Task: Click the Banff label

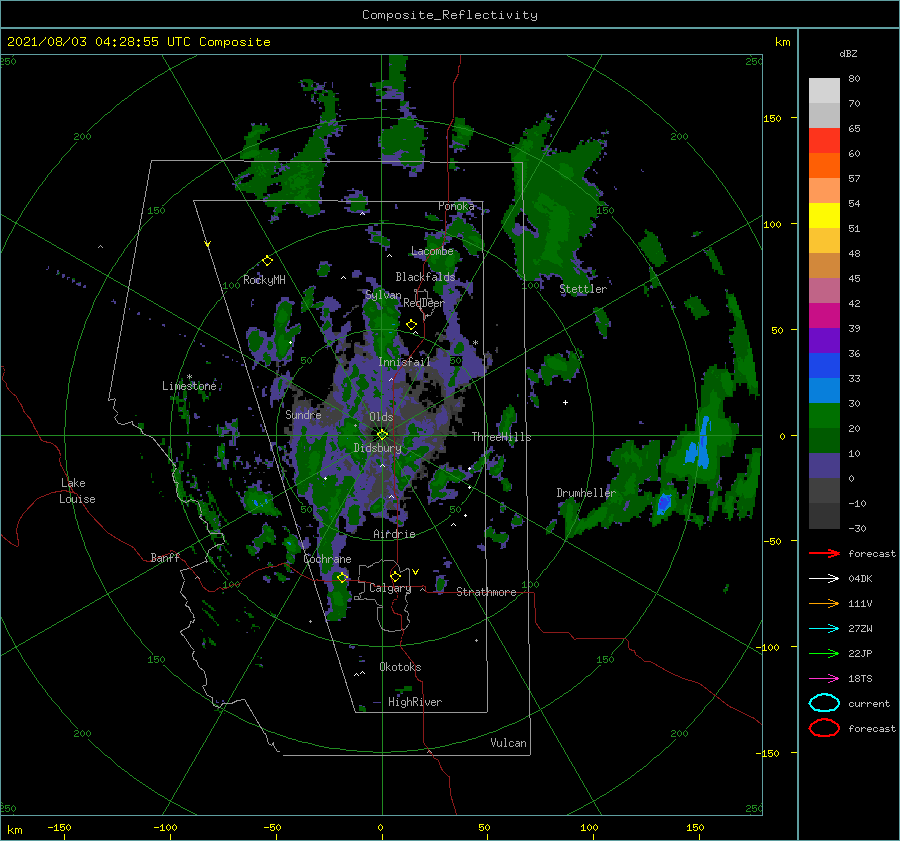Action: pos(165,558)
